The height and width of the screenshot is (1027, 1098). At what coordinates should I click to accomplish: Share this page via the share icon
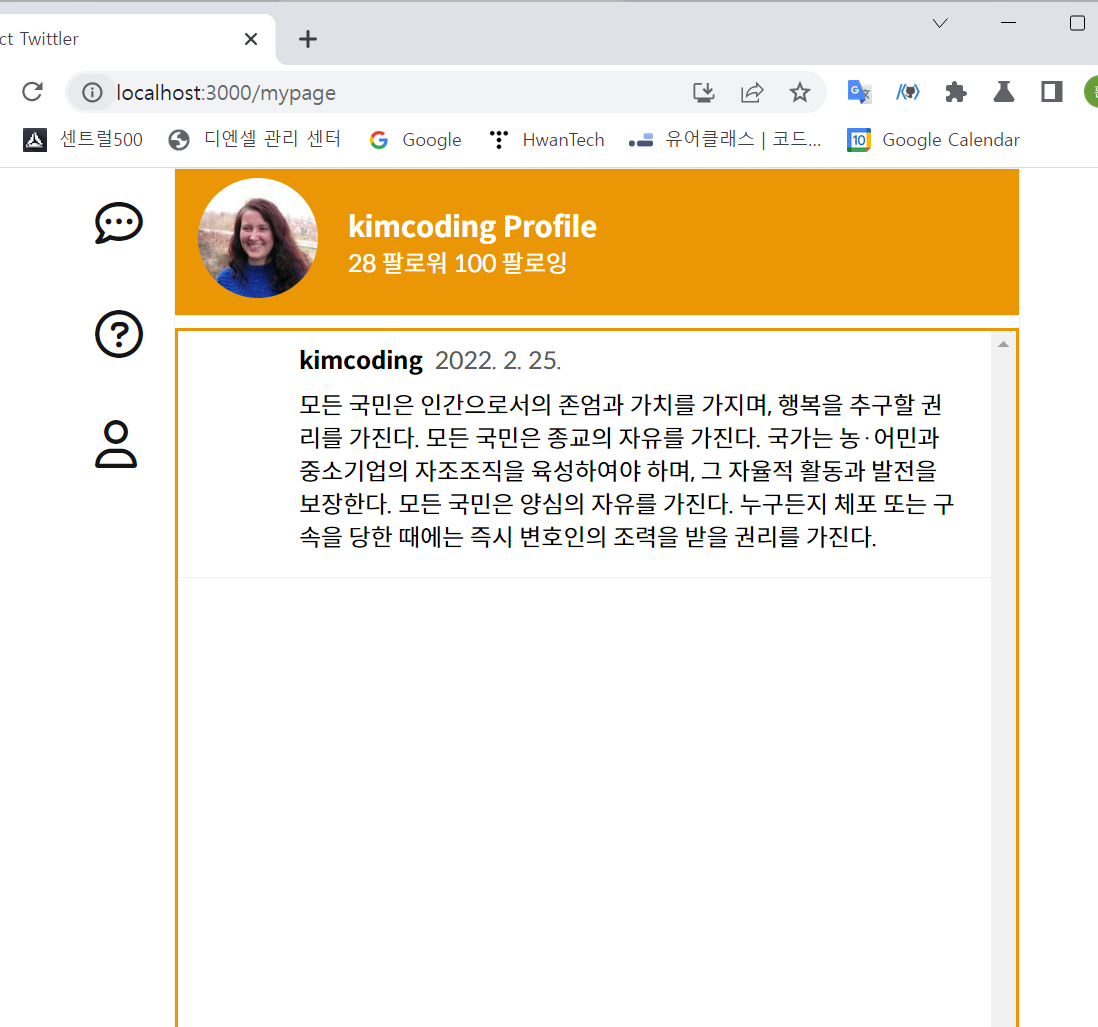pyautogui.click(x=752, y=92)
